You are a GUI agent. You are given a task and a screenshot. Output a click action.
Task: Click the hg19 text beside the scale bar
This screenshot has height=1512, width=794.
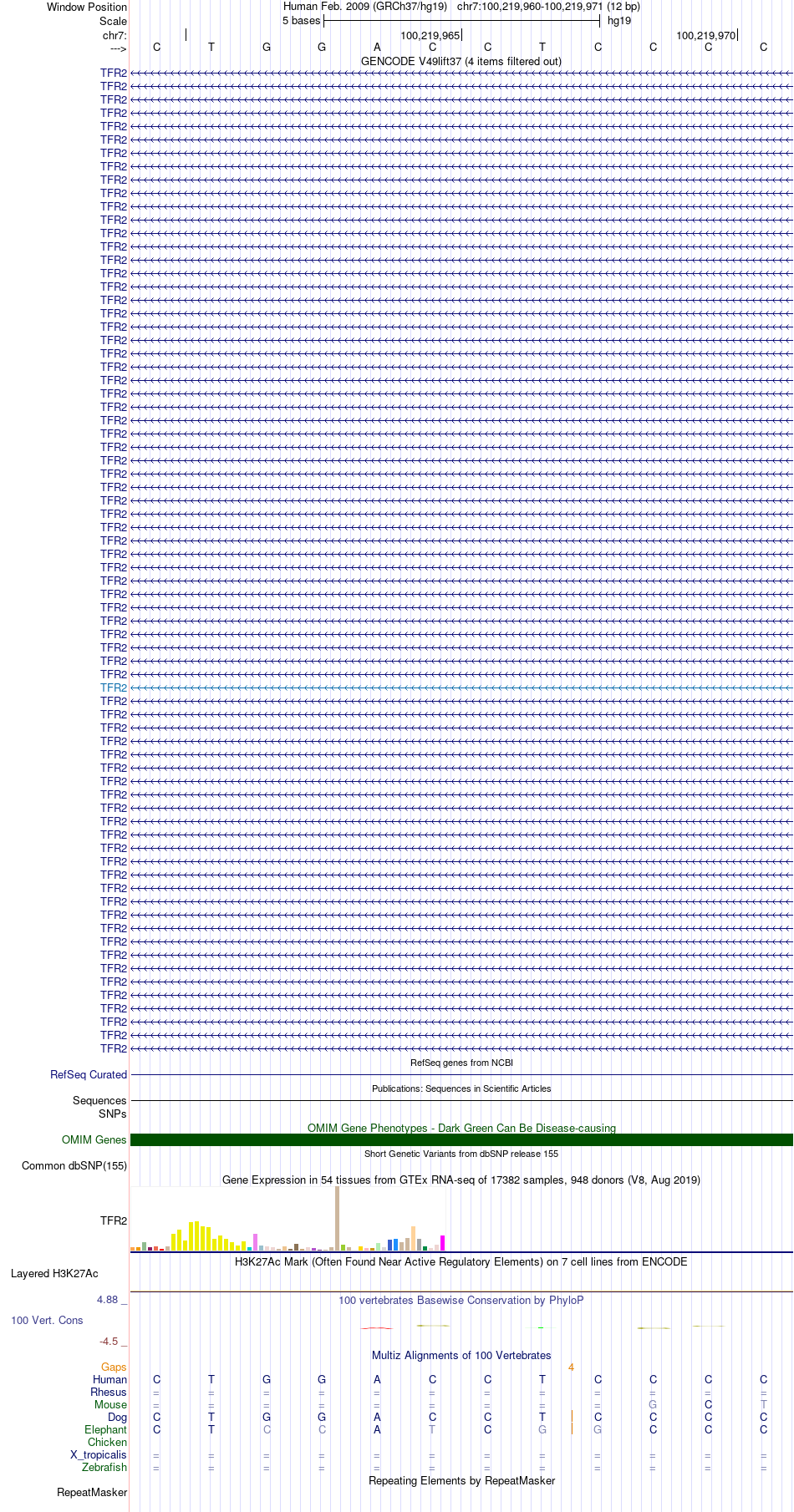coord(619,21)
